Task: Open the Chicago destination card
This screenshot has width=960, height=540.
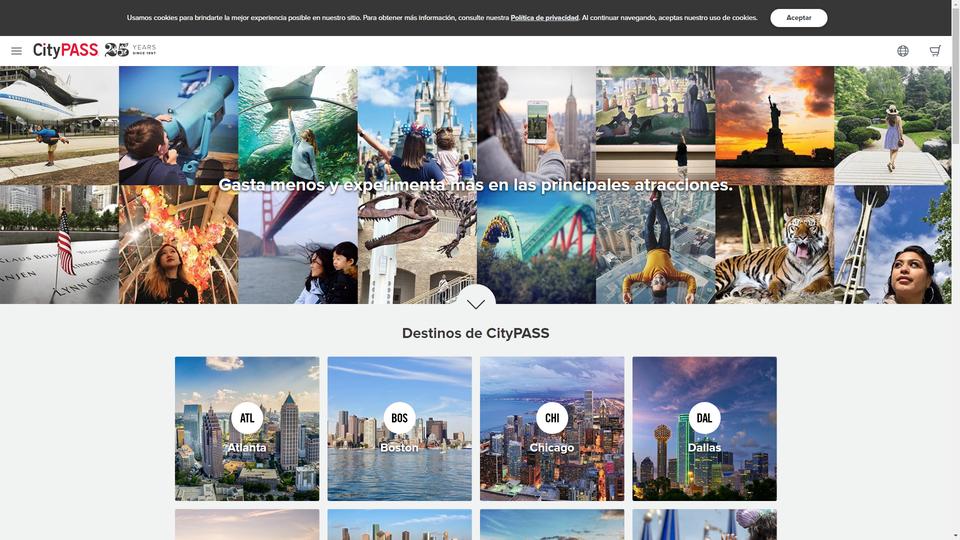Action: (552, 429)
